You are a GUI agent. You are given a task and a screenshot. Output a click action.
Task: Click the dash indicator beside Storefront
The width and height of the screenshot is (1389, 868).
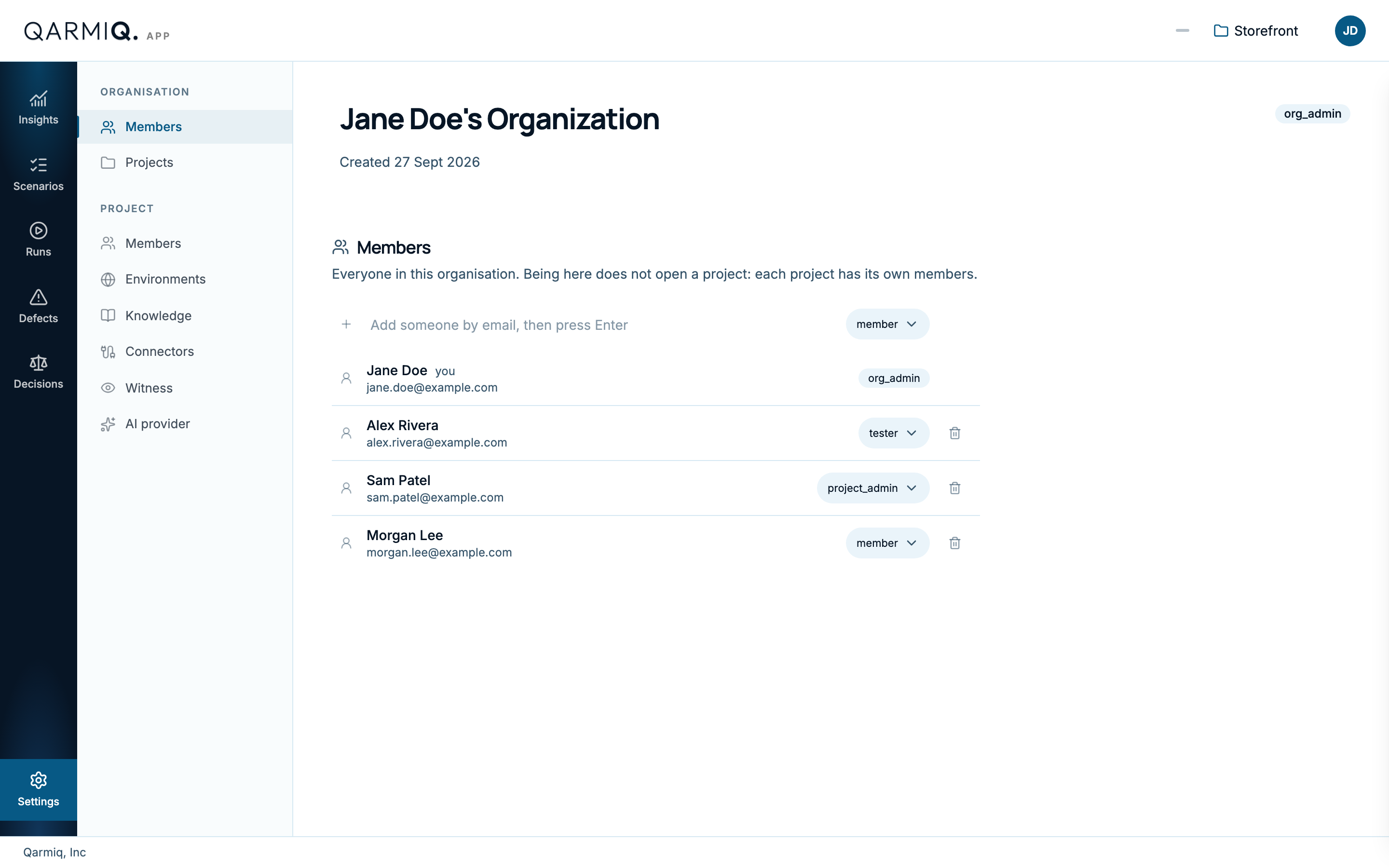pyautogui.click(x=1182, y=30)
